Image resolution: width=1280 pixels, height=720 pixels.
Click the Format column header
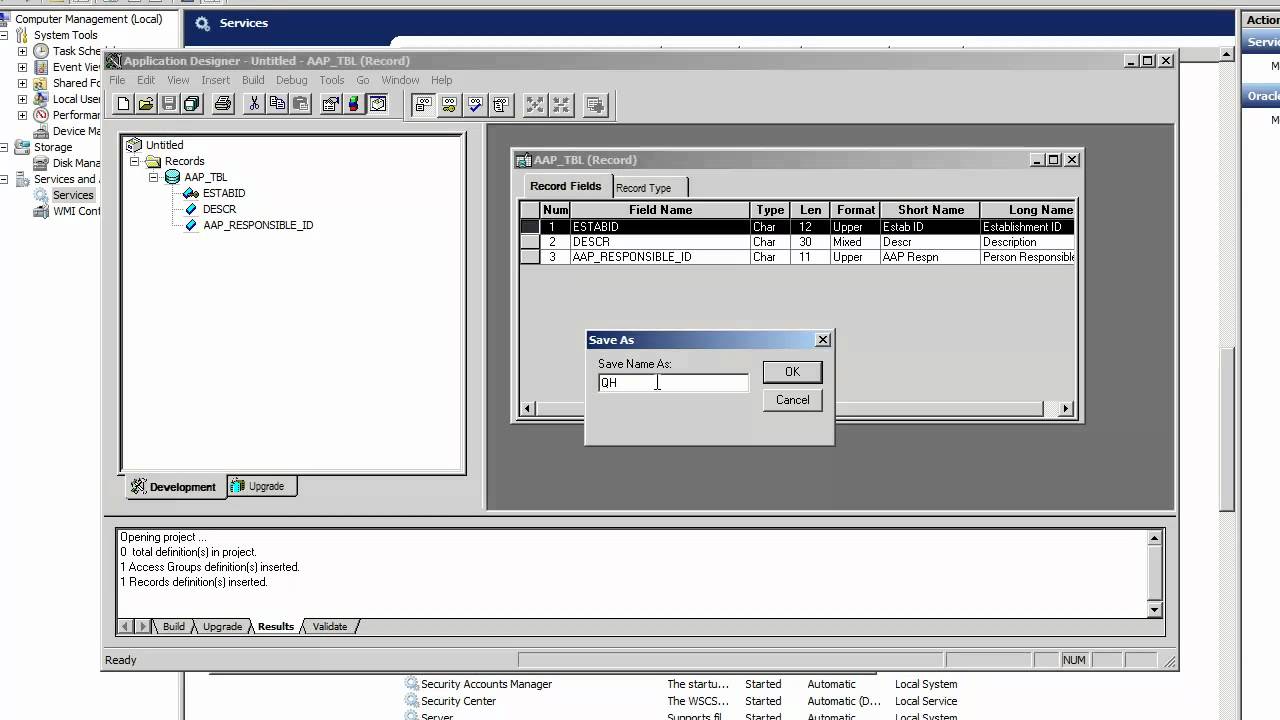point(855,210)
